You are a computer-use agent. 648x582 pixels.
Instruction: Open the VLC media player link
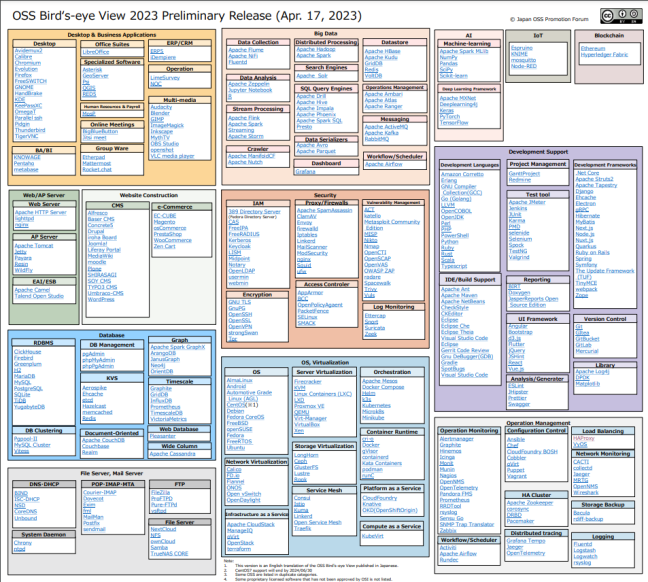click(171, 157)
